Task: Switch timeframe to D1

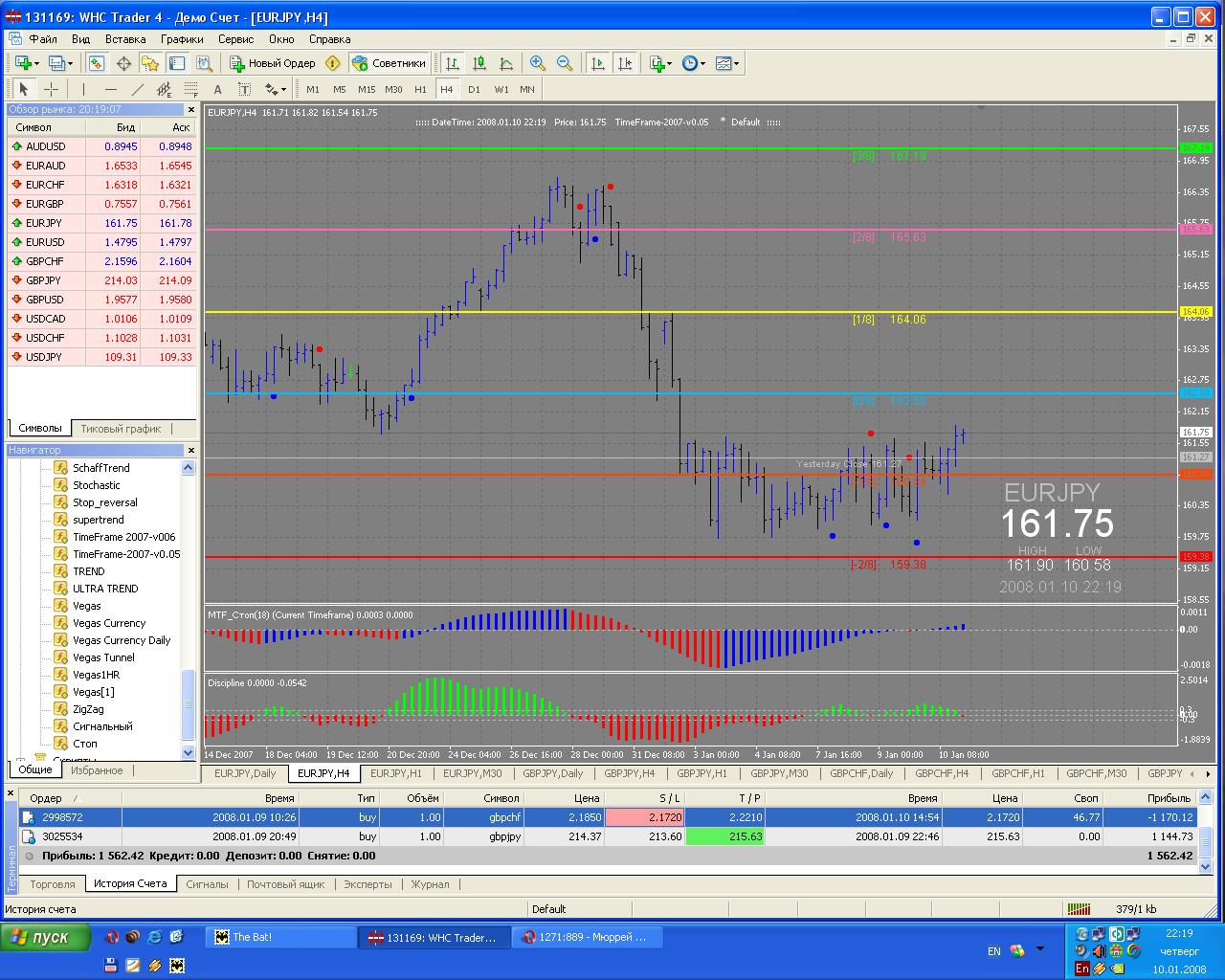Action: click(x=474, y=89)
